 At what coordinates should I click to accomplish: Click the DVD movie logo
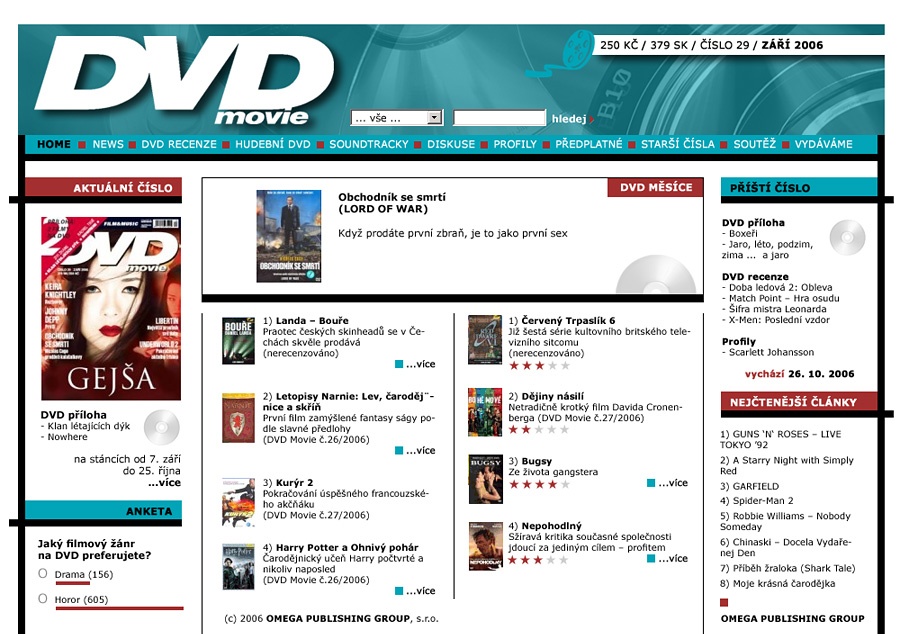tap(184, 79)
